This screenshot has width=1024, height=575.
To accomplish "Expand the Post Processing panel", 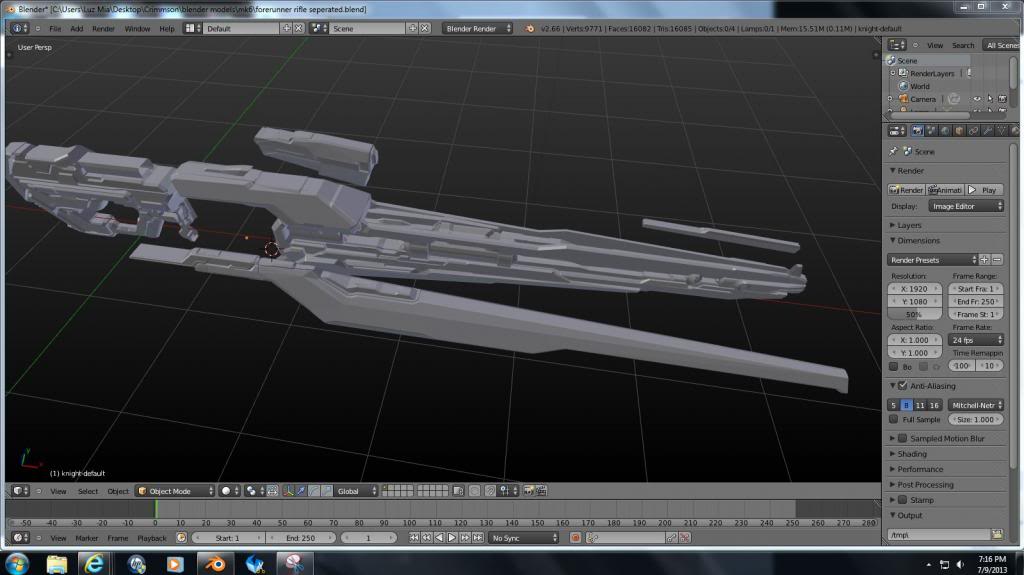I will click(x=924, y=484).
